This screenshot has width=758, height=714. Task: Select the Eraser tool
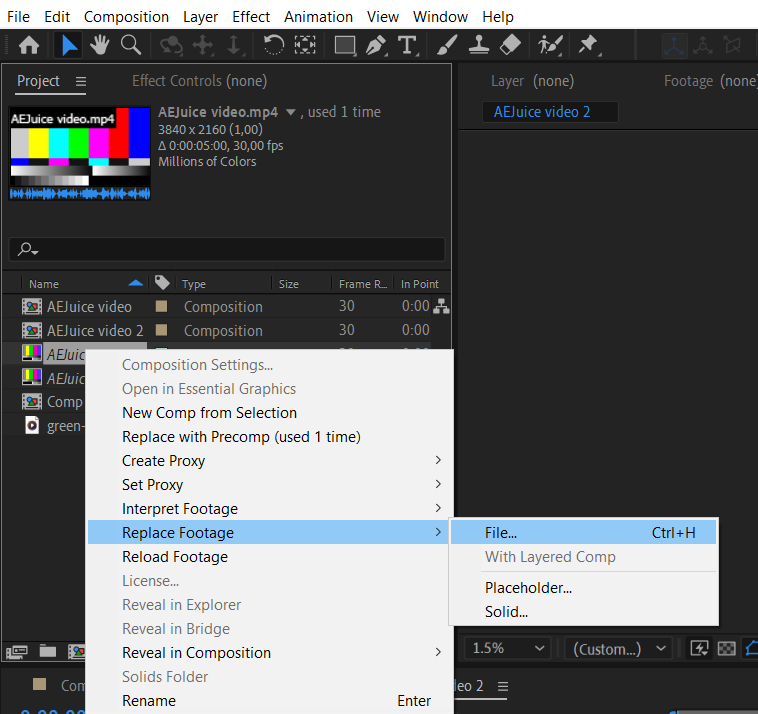(x=510, y=45)
